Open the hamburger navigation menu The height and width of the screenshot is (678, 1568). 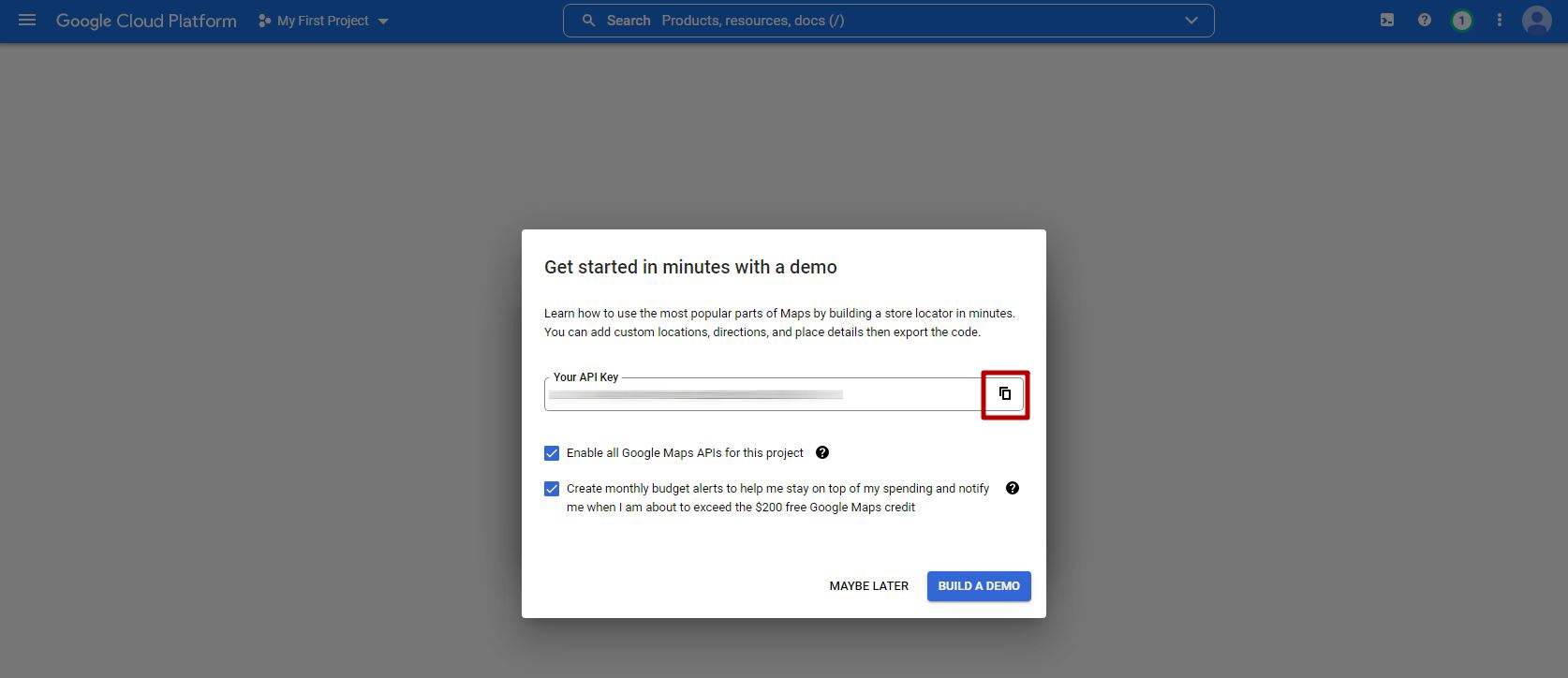[27, 20]
